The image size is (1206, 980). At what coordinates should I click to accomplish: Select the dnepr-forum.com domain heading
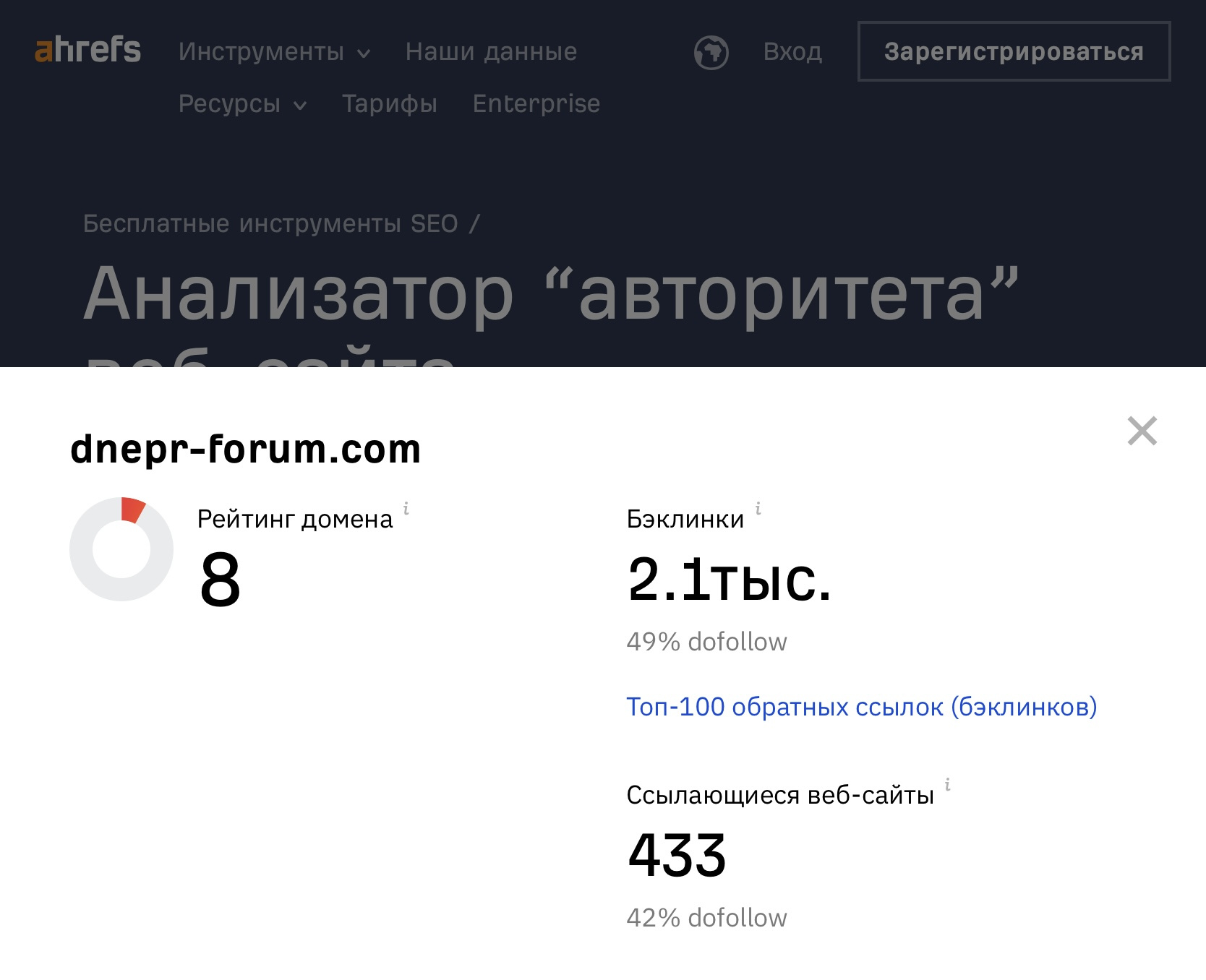[x=245, y=449]
